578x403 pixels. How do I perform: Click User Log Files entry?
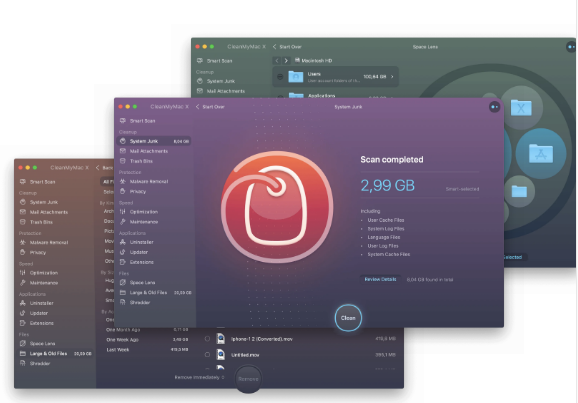[x=383, y=246]
